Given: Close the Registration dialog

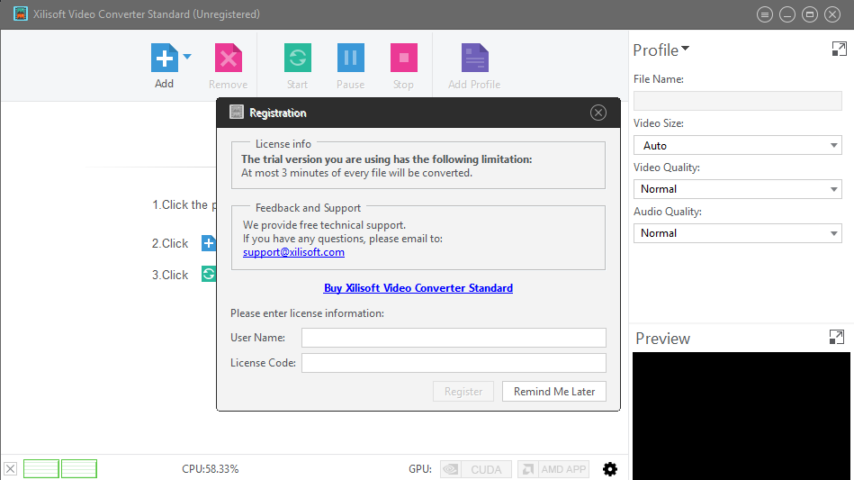Looking at the screenshot, I should tap(598, 113).
